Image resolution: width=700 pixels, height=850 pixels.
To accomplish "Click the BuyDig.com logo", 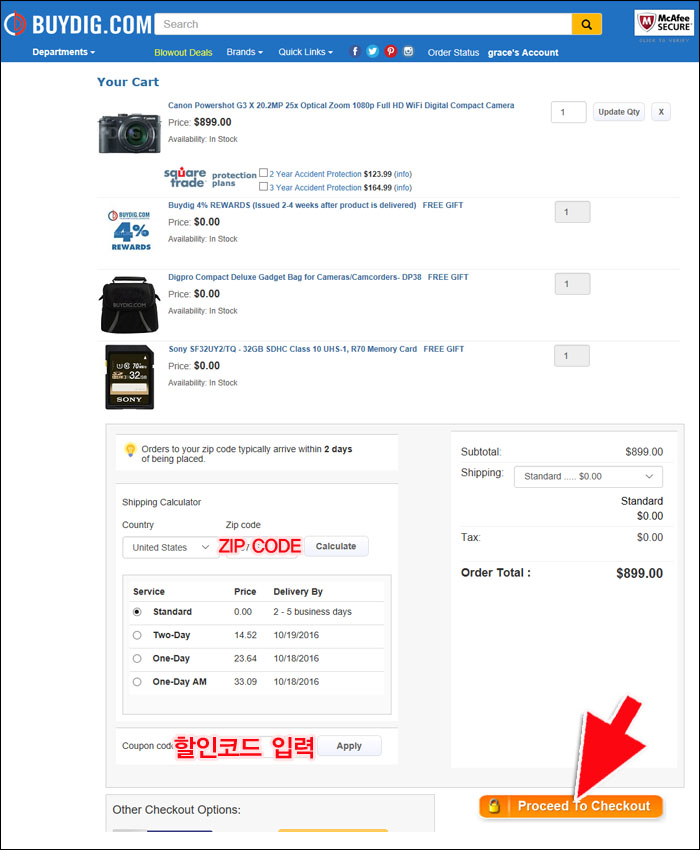I will pos(78,24).
